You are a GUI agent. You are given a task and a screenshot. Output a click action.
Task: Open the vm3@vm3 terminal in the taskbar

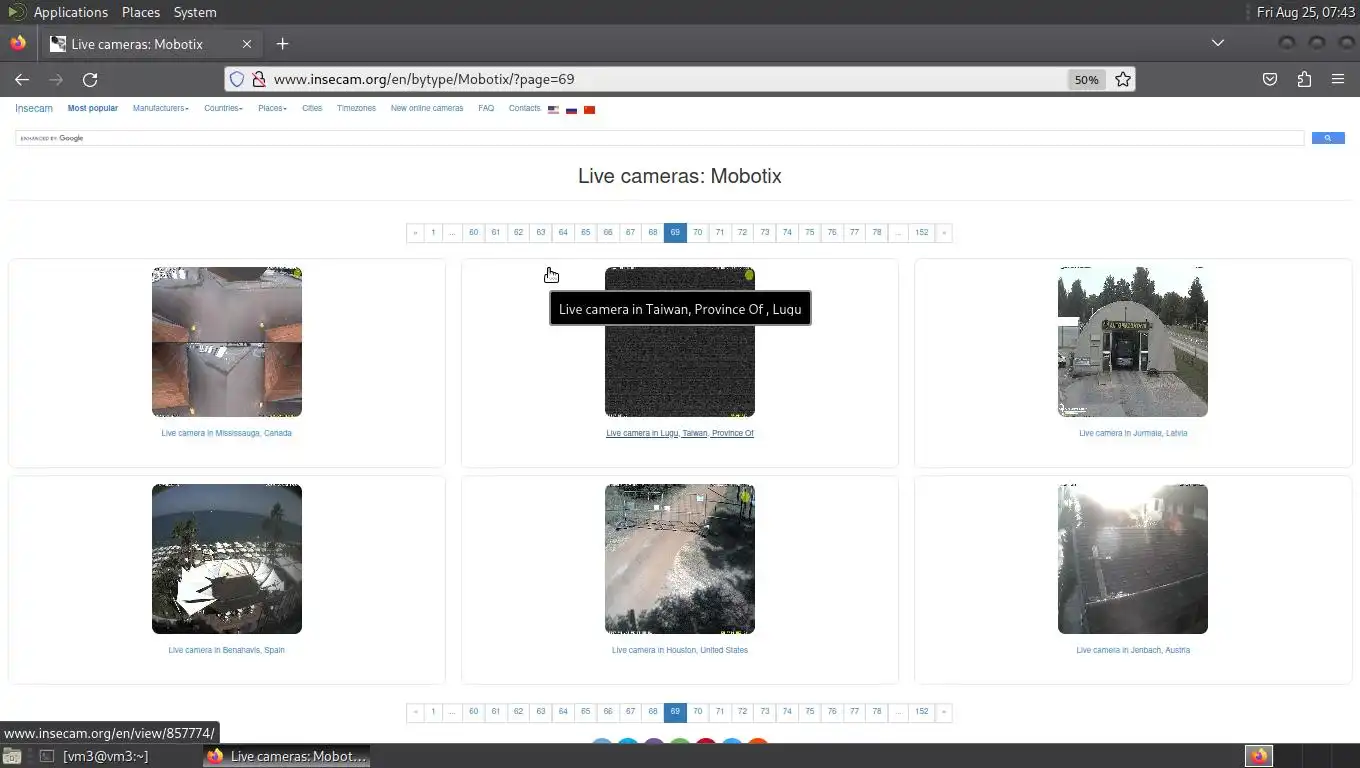(93, 756)
